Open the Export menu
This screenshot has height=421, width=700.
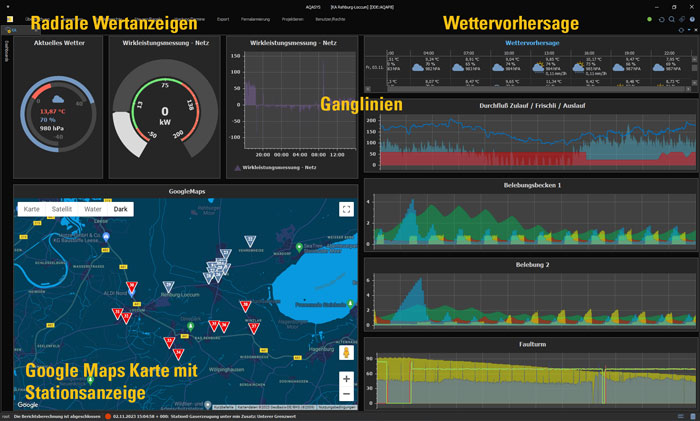(x=223, y=19)
